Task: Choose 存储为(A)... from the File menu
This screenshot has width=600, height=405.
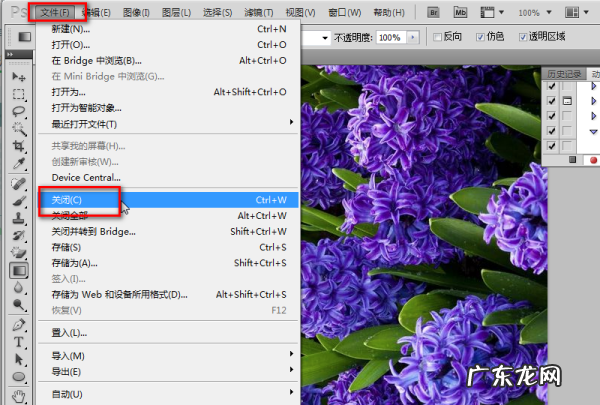Action: 168,263
